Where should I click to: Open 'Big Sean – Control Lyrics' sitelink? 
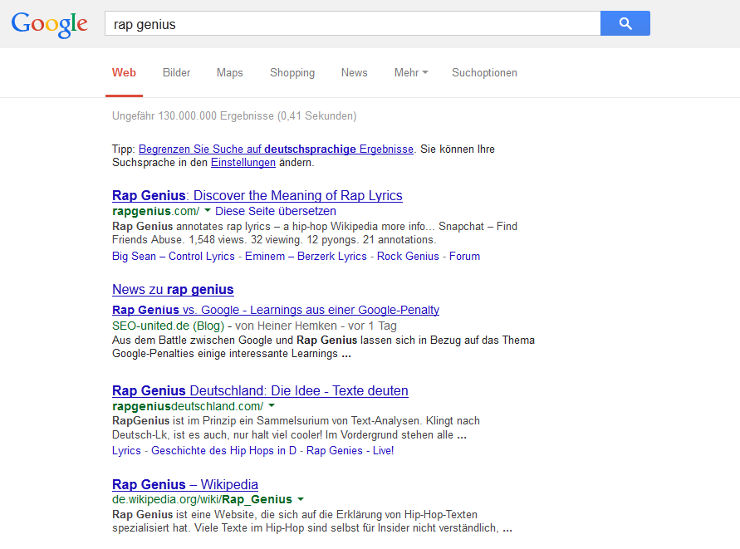point(173,256)
